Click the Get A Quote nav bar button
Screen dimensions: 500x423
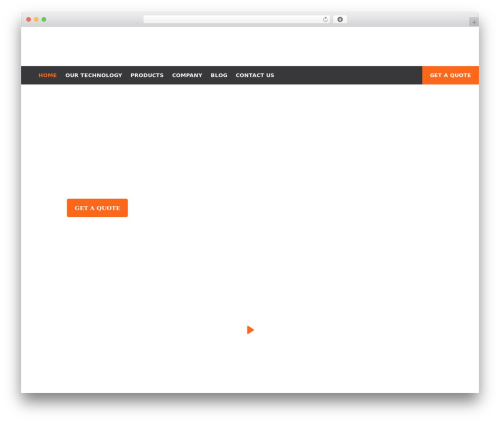(450, 75)
